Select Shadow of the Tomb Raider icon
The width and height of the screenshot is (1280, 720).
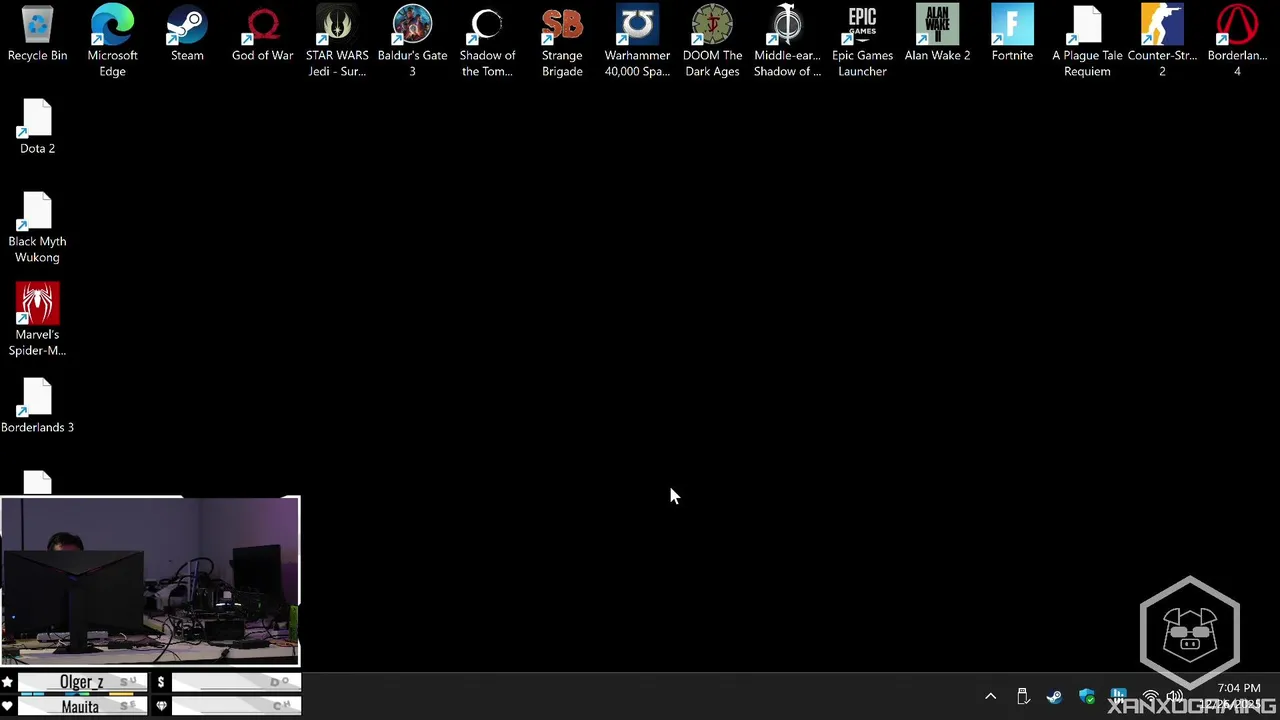(487, 40)
